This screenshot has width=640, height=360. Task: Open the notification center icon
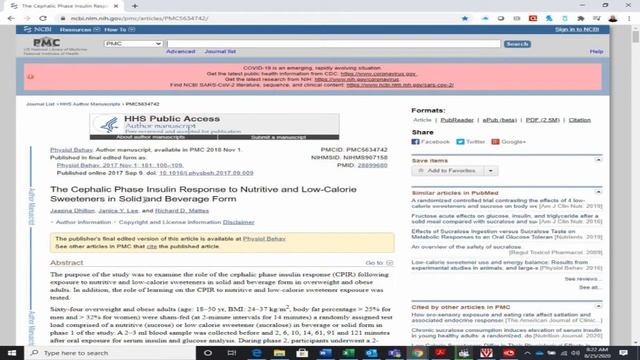coord(623,353)
